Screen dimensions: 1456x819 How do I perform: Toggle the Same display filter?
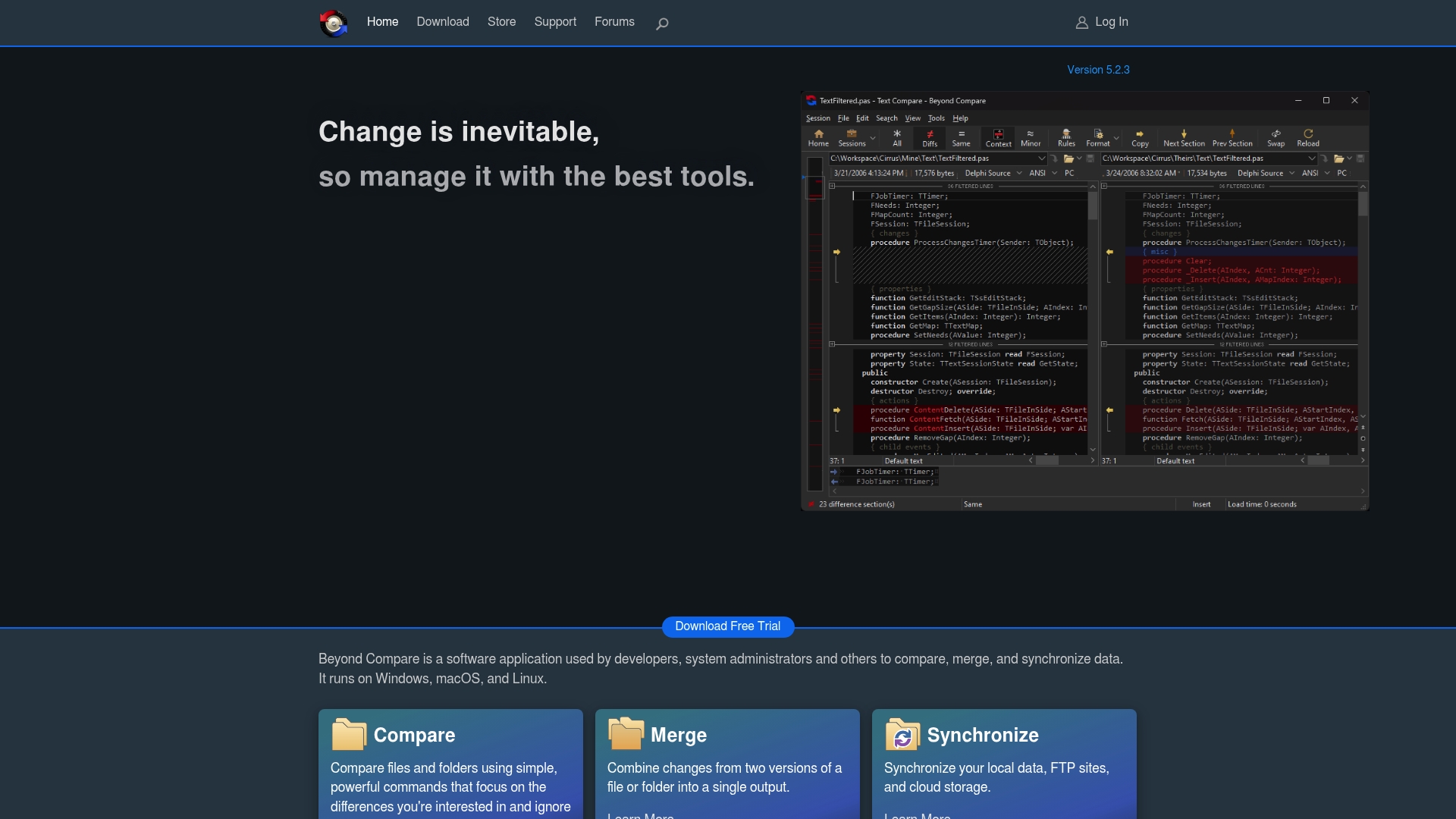pos(961,138)
